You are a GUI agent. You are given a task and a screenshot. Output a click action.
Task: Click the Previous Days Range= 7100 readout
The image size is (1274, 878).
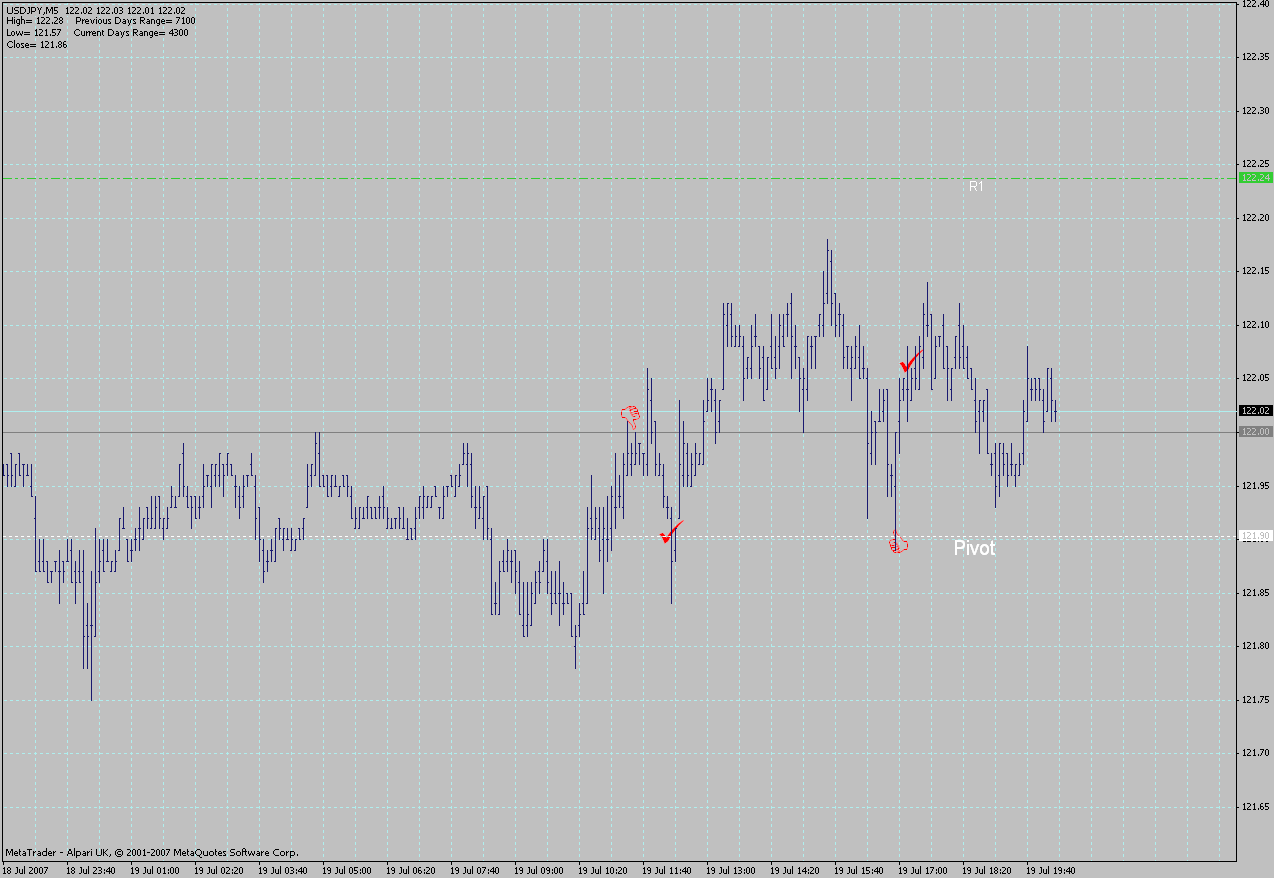135,21
